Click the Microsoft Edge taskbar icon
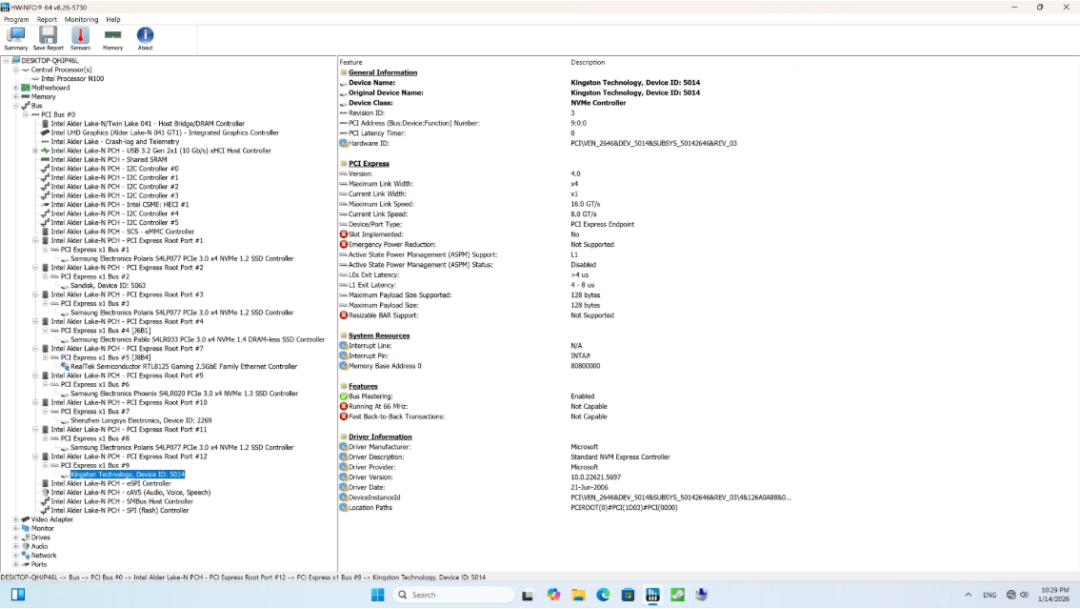Screen dimensions: 1080x609 point(603,595)
